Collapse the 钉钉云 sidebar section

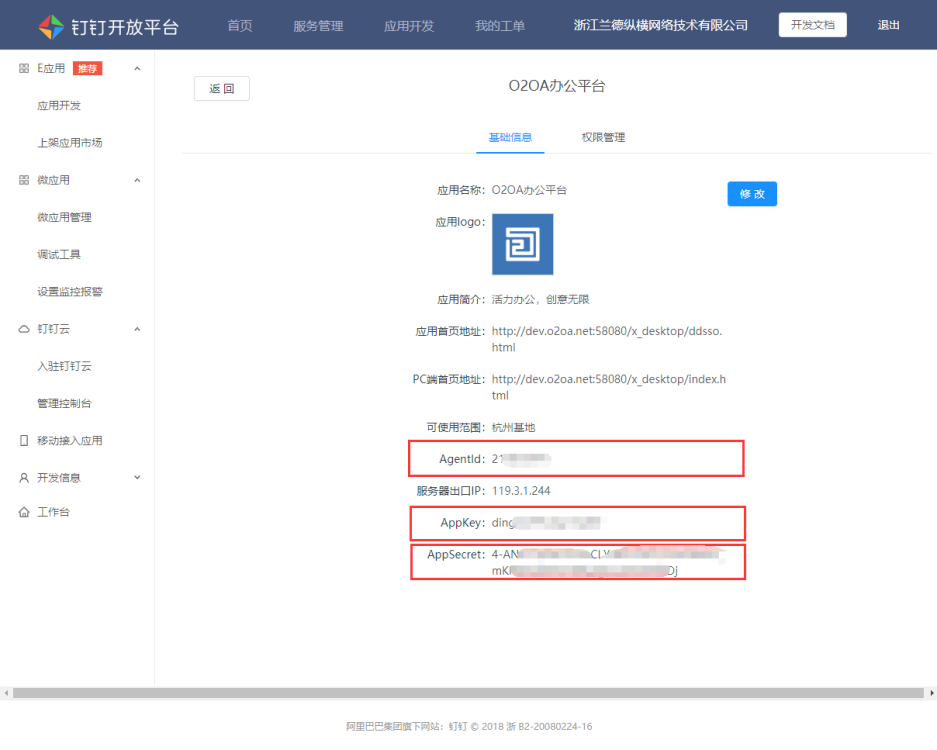click(137, 329)
